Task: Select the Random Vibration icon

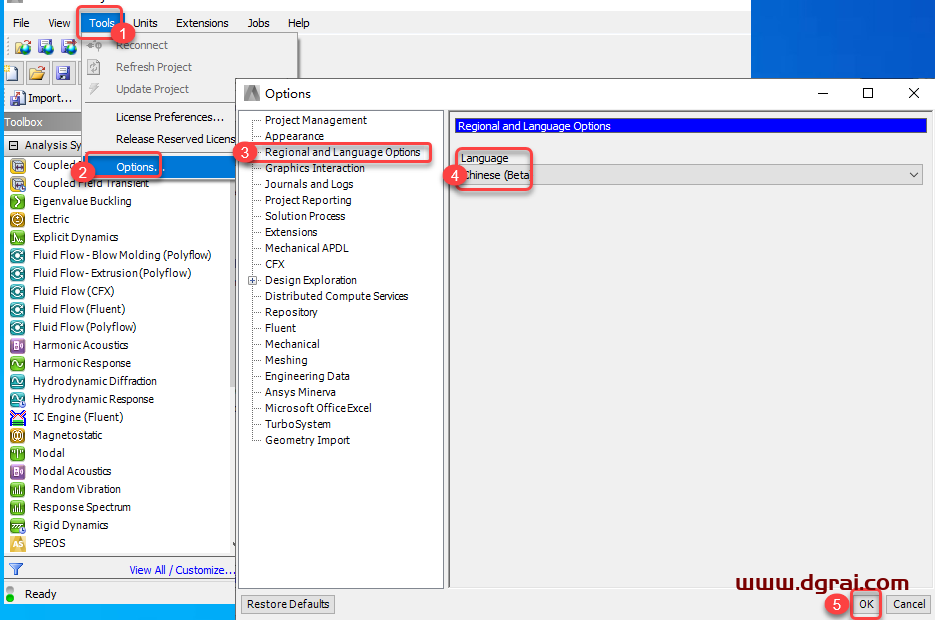Action: pyautogui.click(x=18, y=489)
